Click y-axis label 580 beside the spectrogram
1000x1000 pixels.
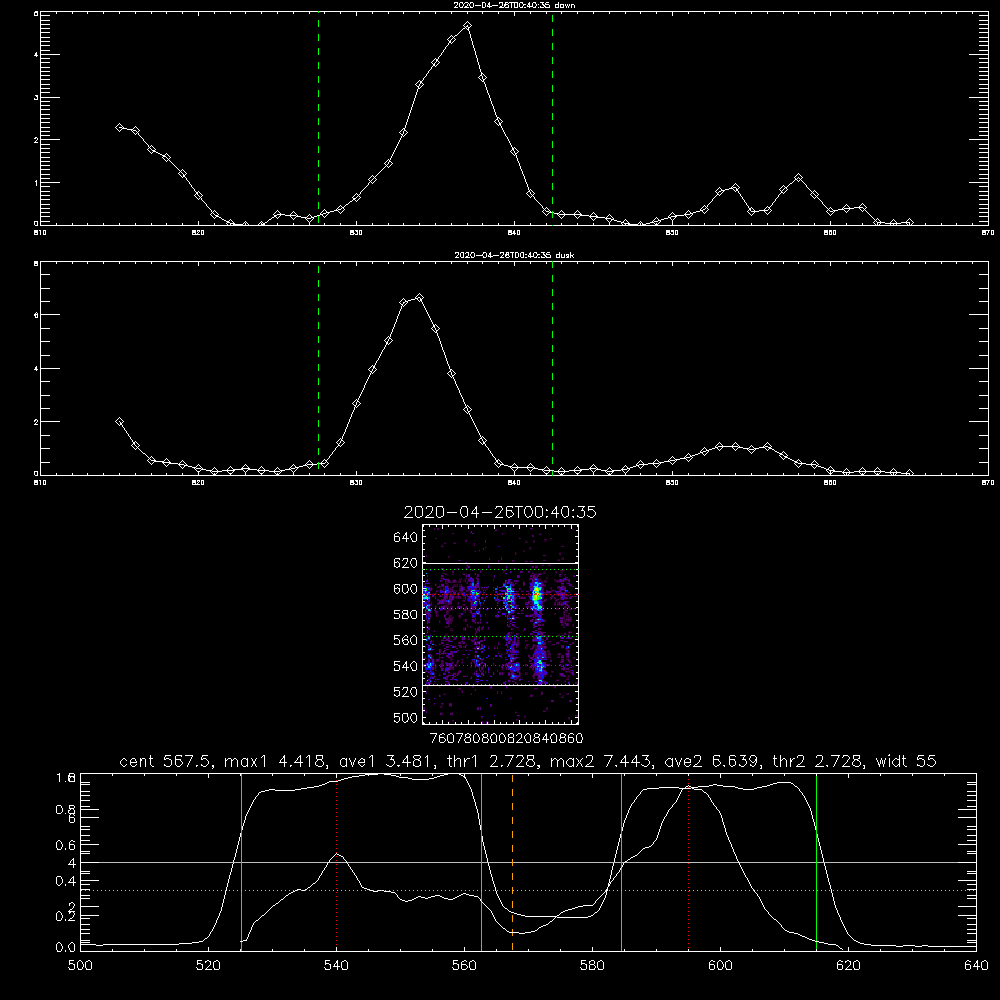[x=406, y=615]
